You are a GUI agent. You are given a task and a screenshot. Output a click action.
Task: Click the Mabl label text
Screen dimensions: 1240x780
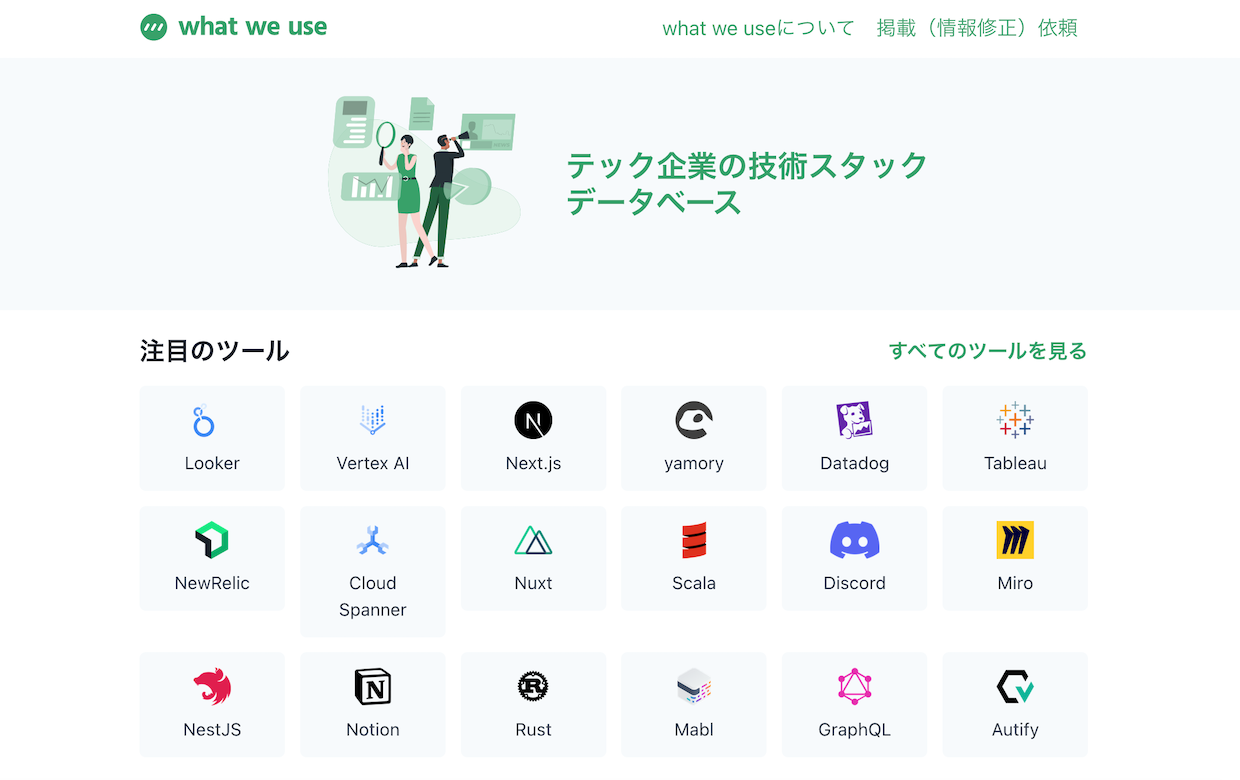(x=694, y=729)
